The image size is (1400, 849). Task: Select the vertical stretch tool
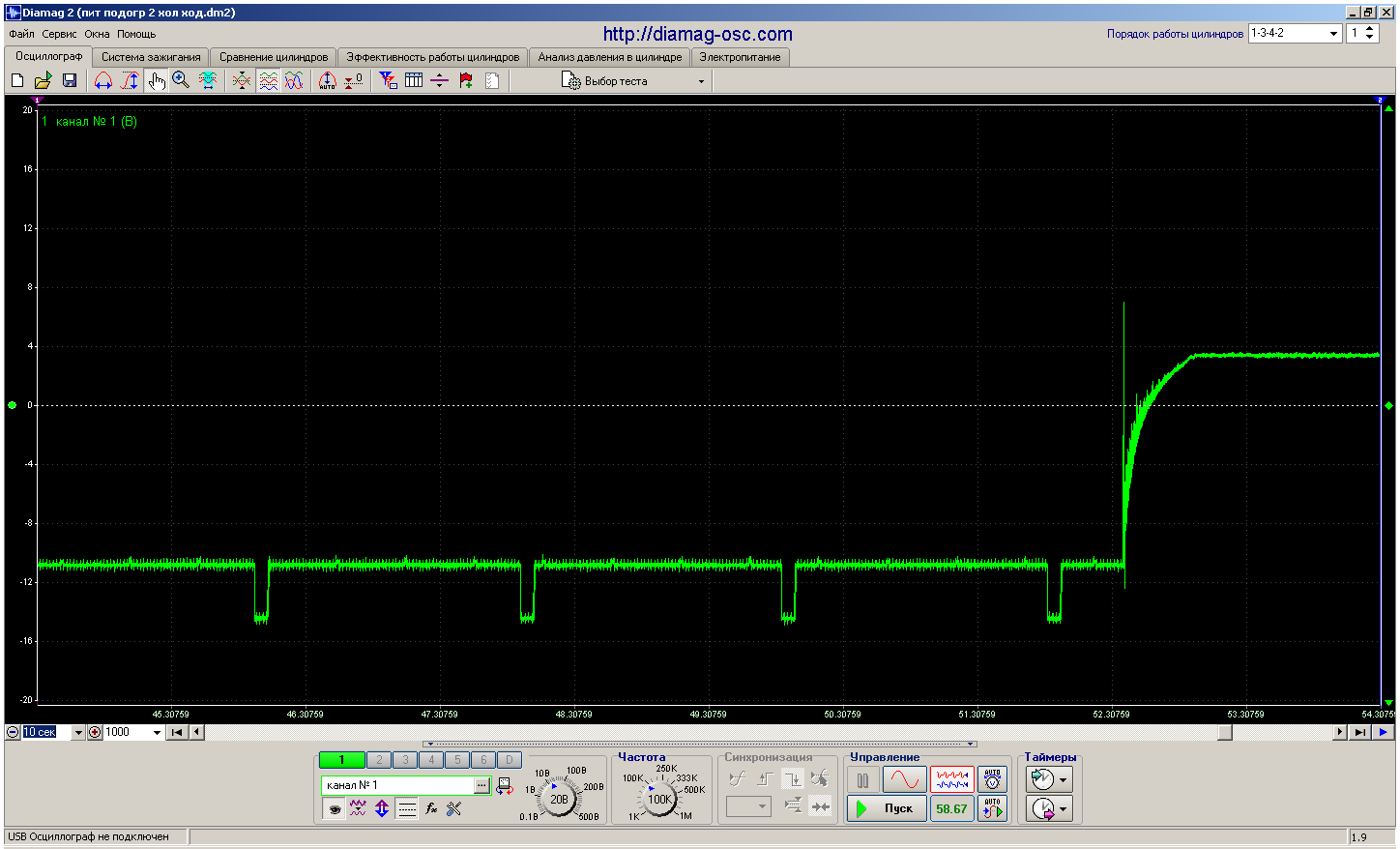pyautogui.click(x=130, y=81)
